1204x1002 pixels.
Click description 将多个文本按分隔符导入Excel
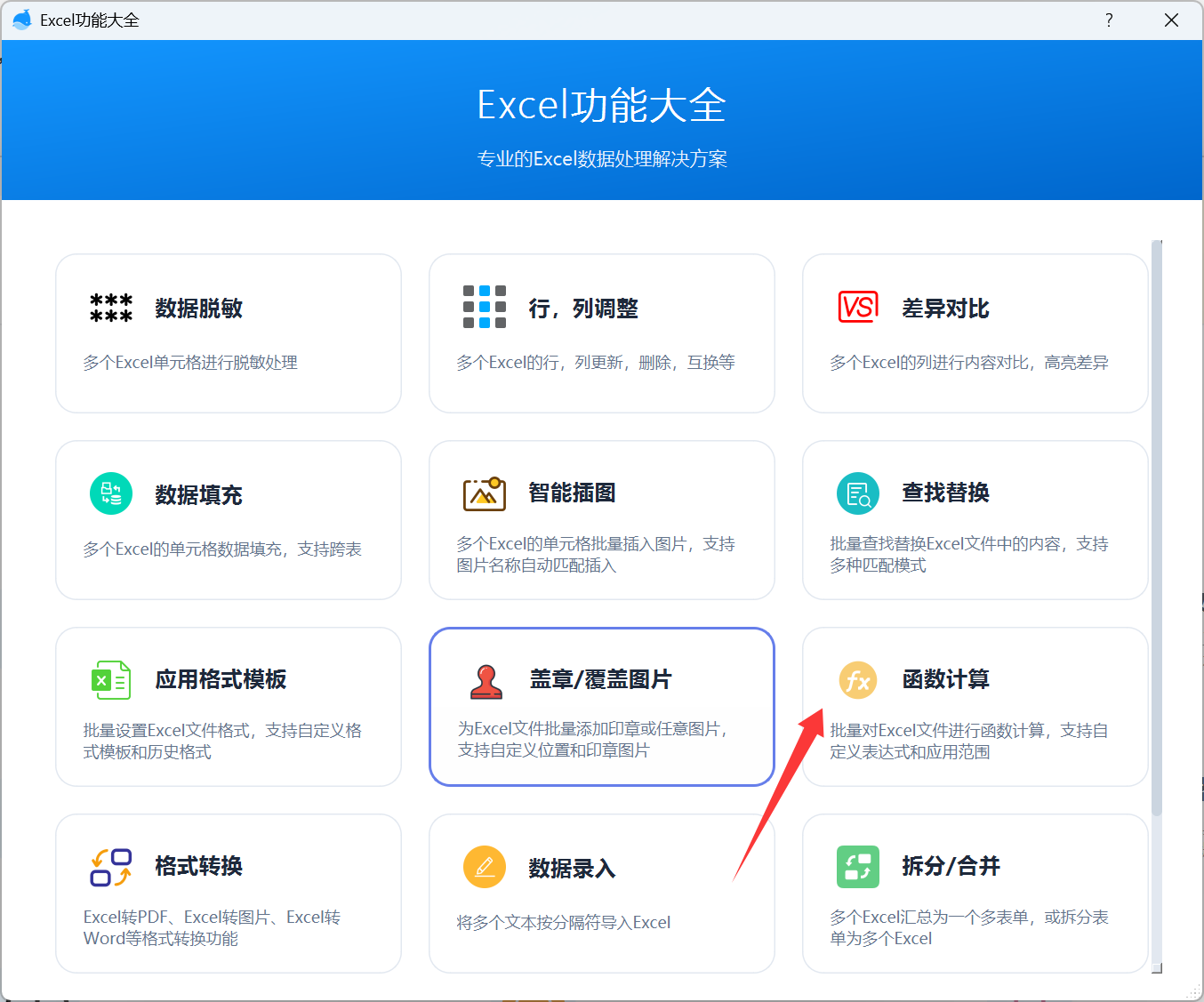pyautogui.click(x=564, y=923)
